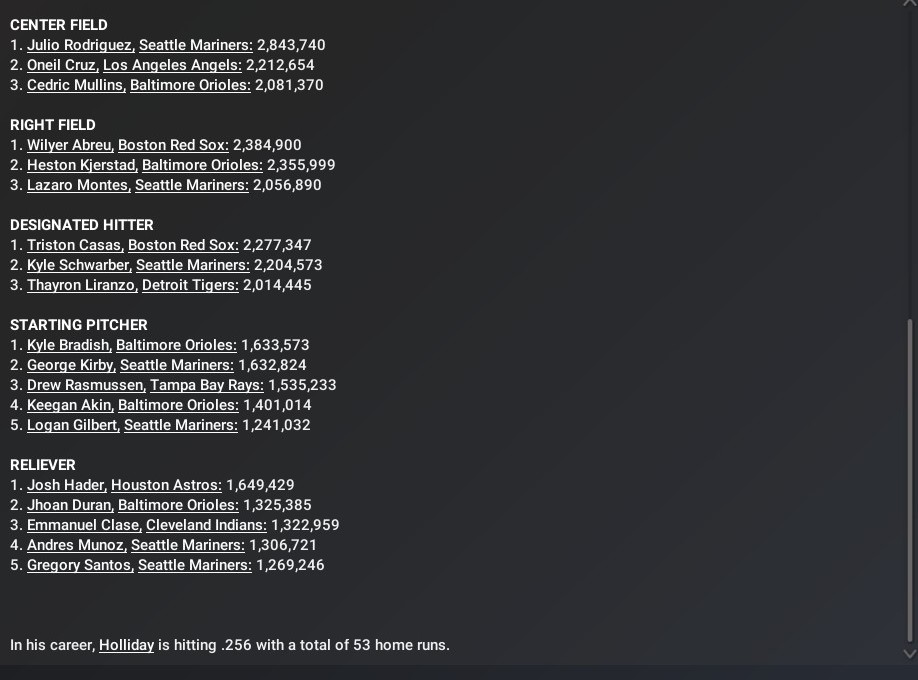Click the scroll down arrow at bottom right

[909, 653]
